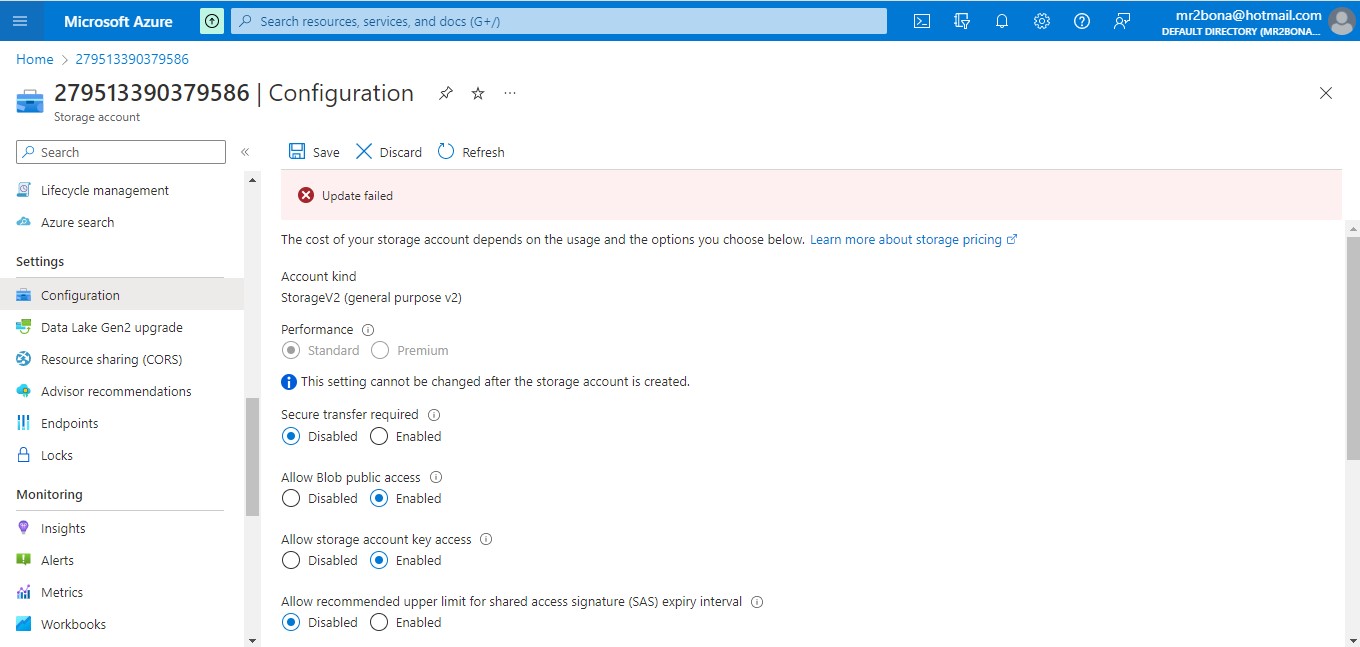Open the account avatar menu
Image resolution: width=1360 pixels, height=647 pixels.
[1341, 21]
